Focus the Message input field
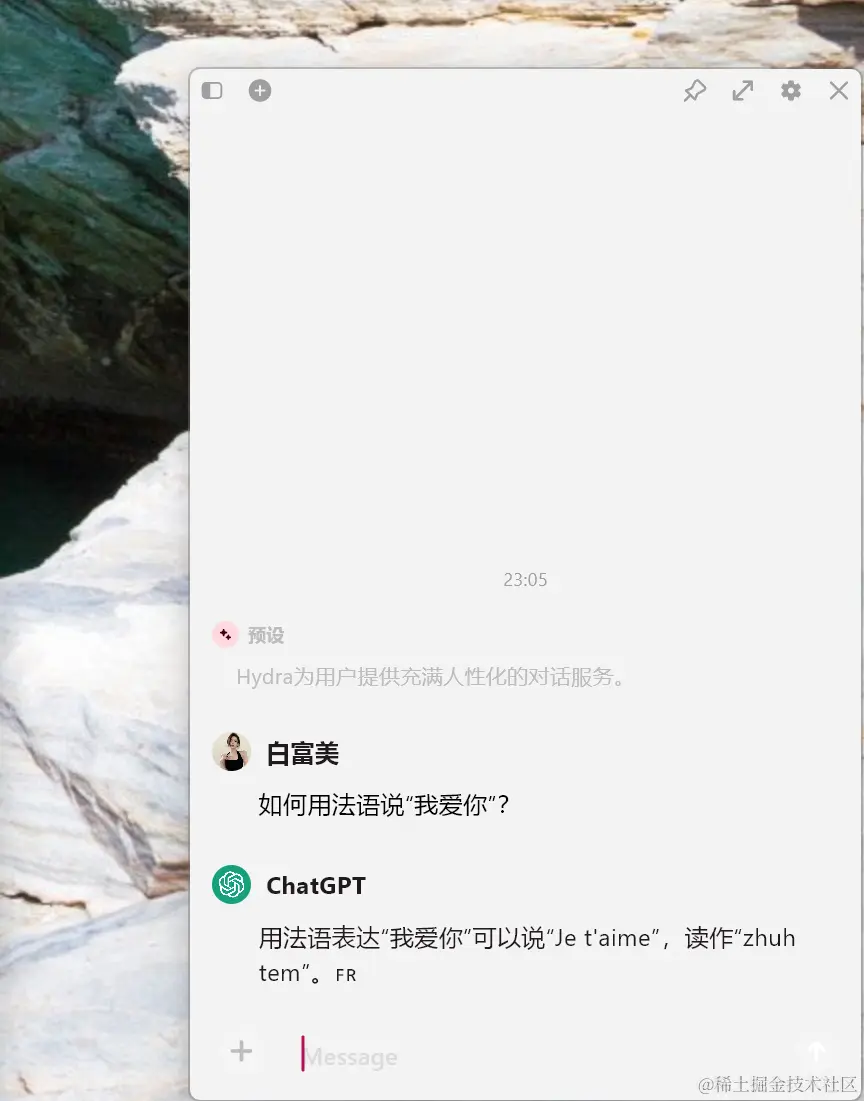The image size is (864, 1101). point(541,1055)
